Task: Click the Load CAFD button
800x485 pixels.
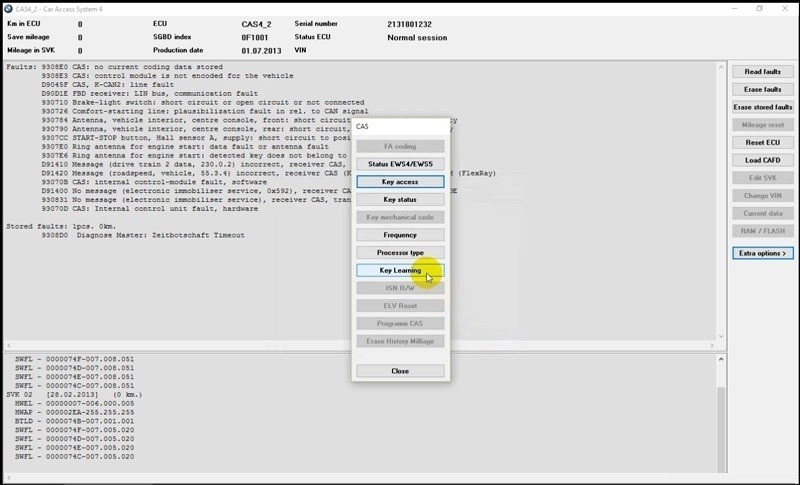Action: pyautogui.click(x=762, y=160)
